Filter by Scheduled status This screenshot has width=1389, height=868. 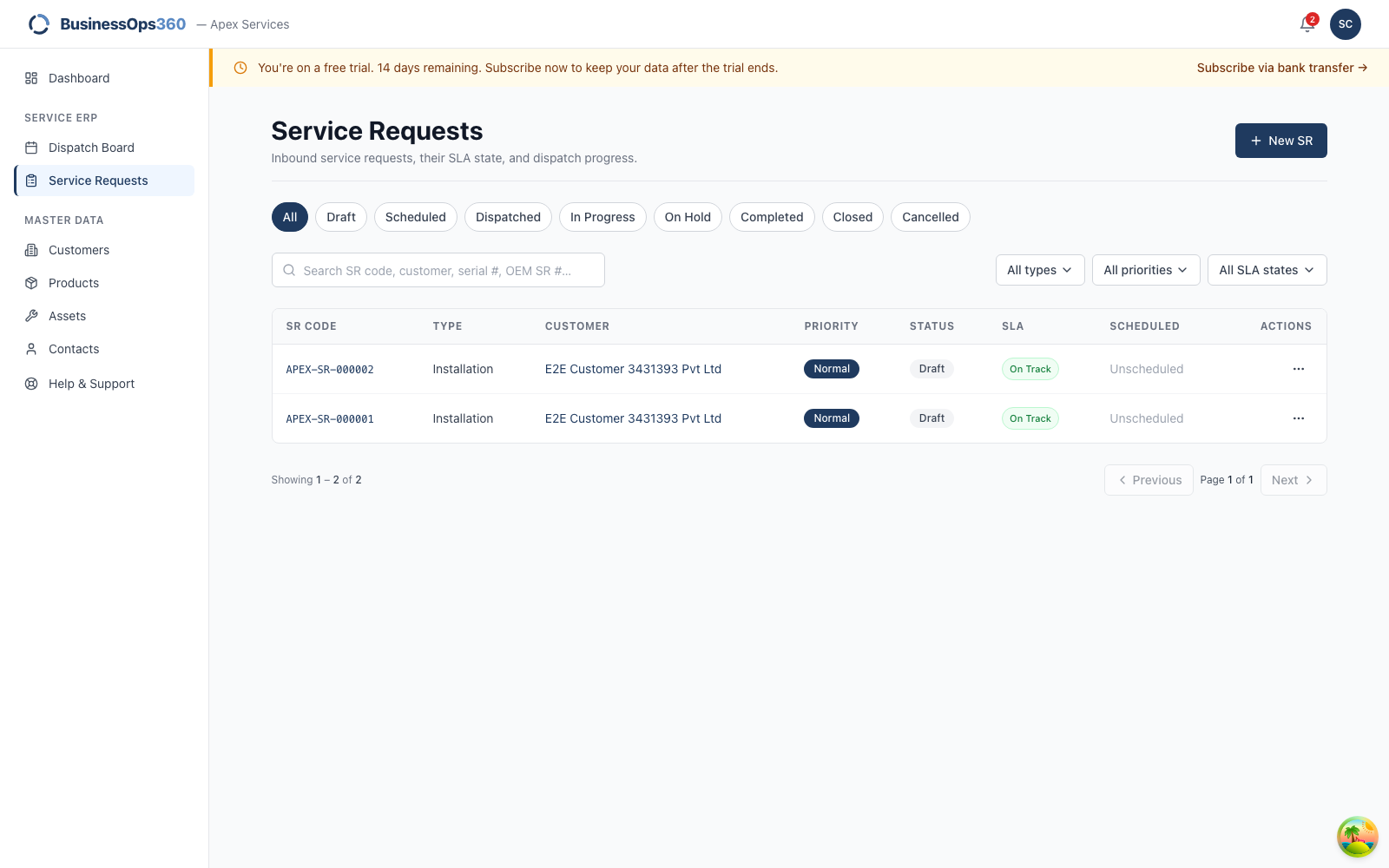[416, 217]
